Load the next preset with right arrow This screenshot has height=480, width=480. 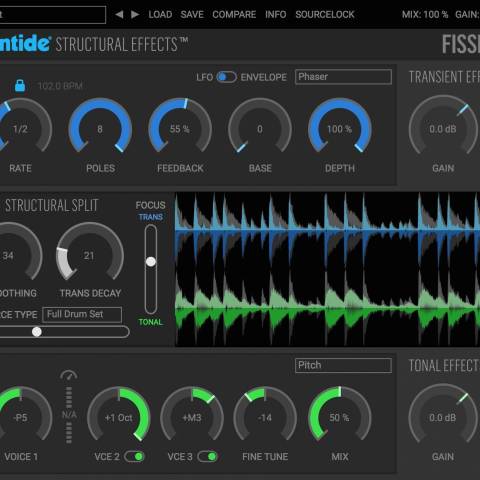coord(135,14)
